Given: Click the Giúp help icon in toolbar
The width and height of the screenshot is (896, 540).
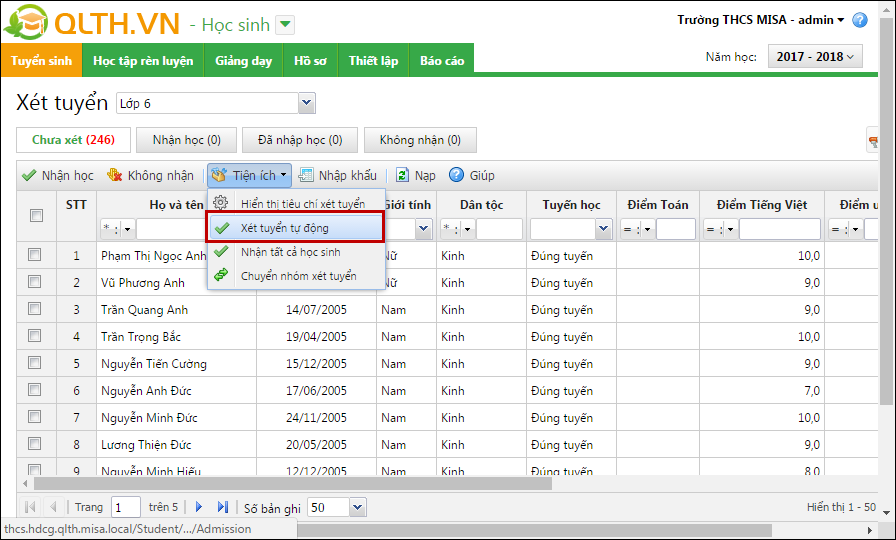Looking at the screenshot, I should click(x=456, y=175).
